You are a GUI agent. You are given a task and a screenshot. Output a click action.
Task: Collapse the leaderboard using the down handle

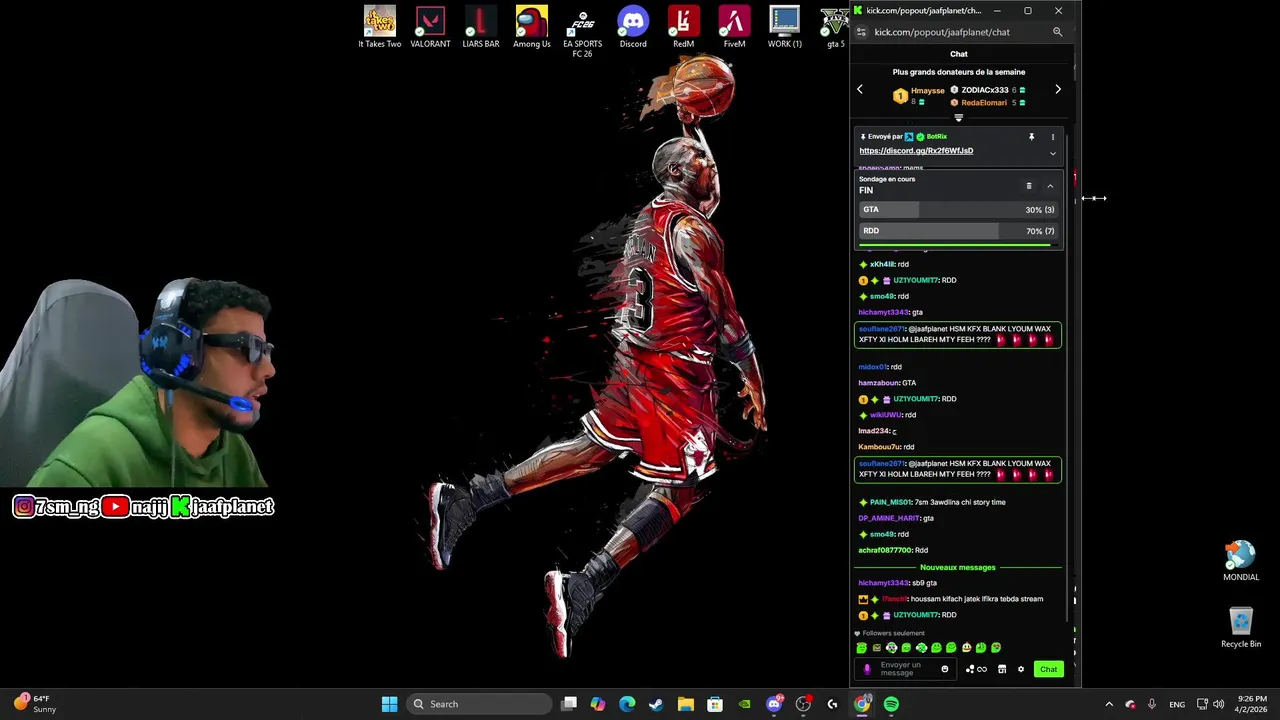pyautogui.click(x=958, y=118)
